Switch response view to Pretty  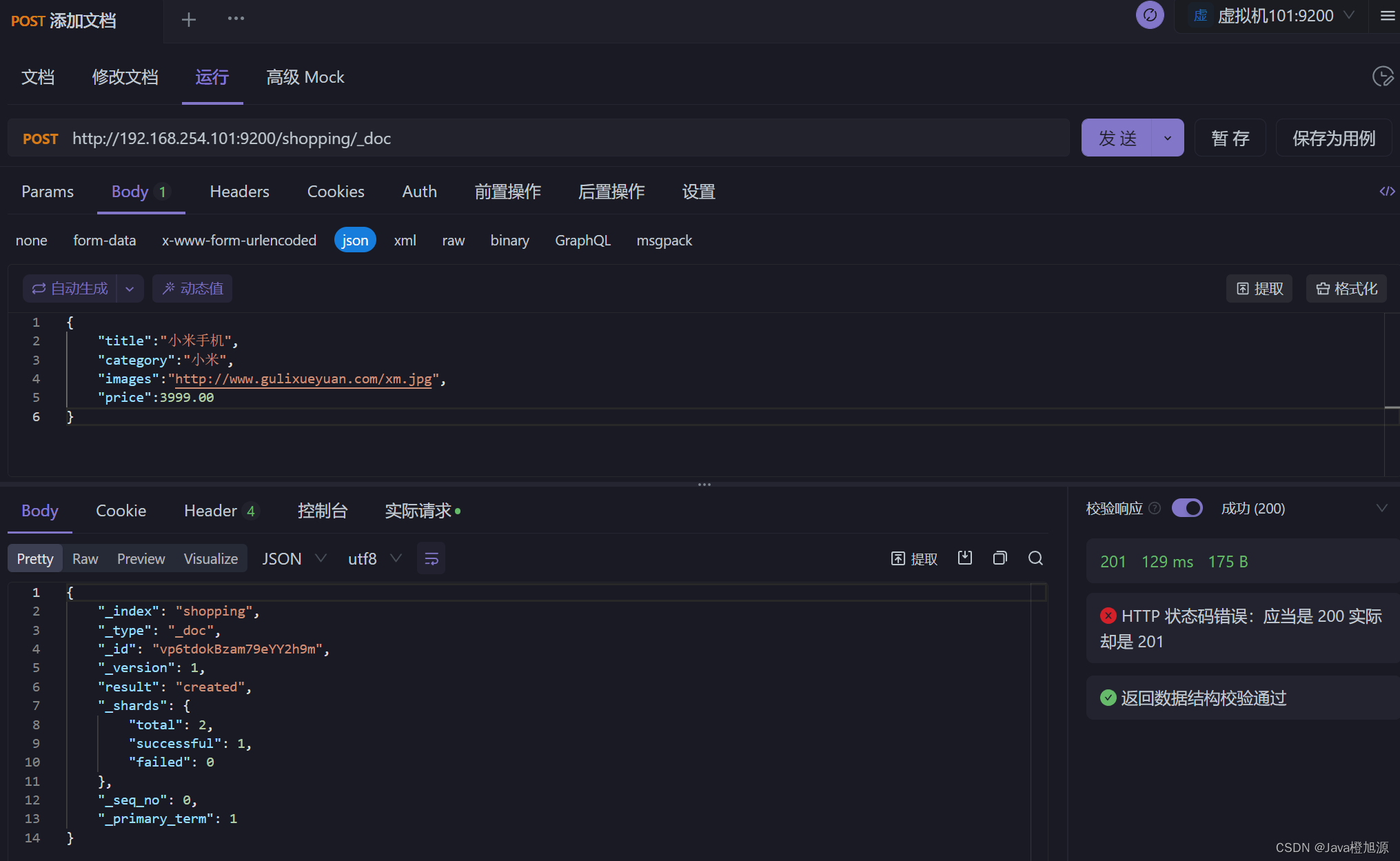tap(35, 558)
